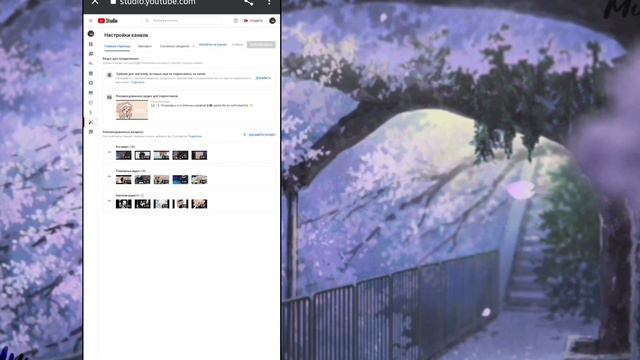Click the handle of the 'Все видео' row

tap(109, 152)
